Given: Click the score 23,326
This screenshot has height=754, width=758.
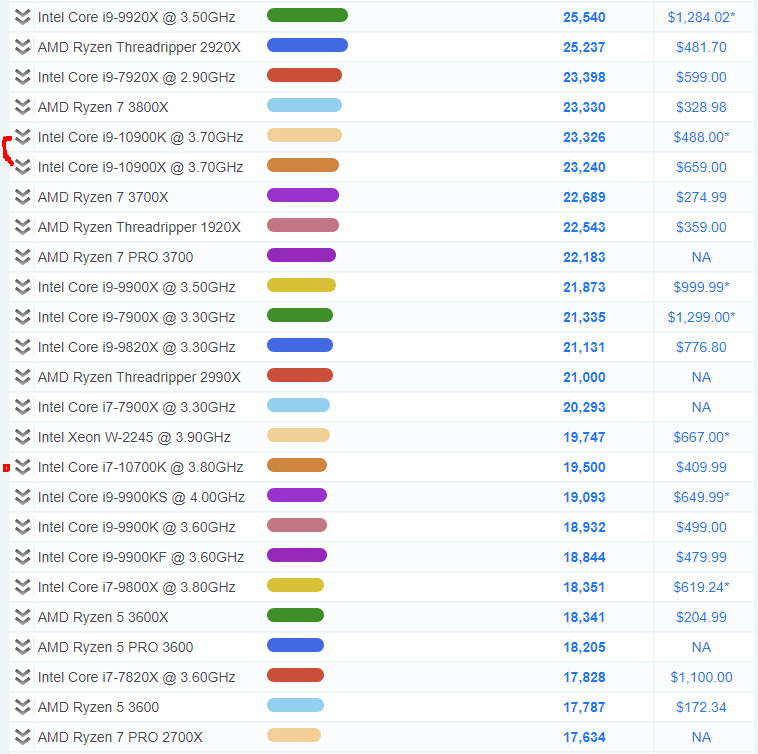Looking at the screenshot, I should [x=584, y=137].
